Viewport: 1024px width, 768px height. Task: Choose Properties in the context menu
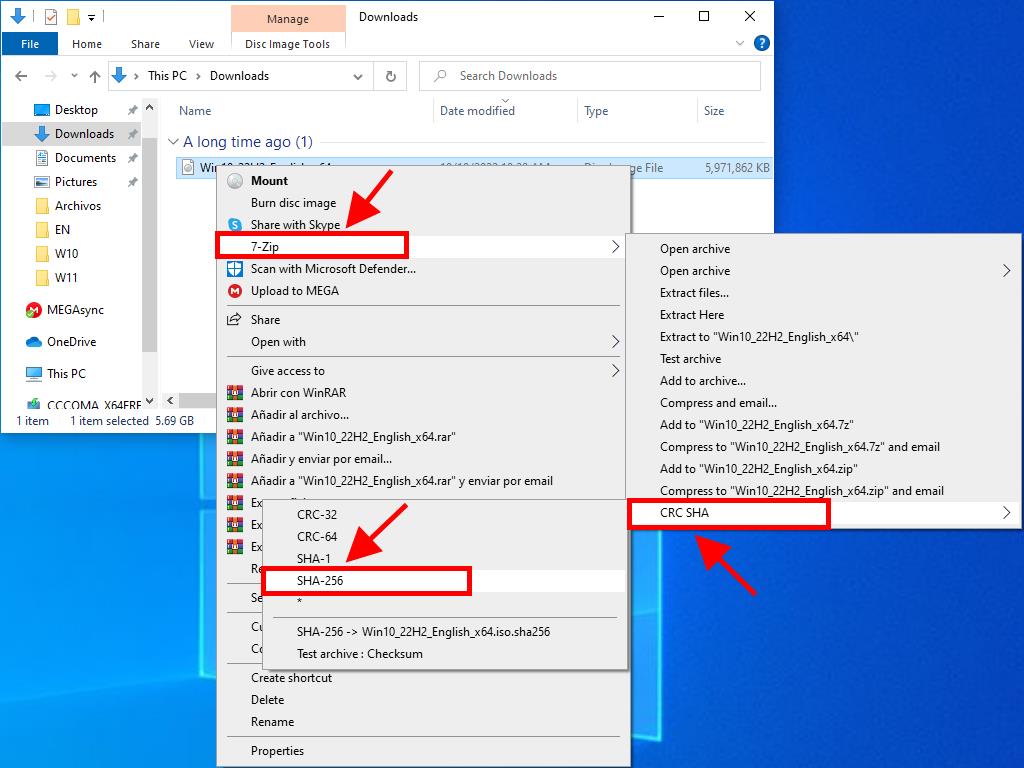coord(277,751)
